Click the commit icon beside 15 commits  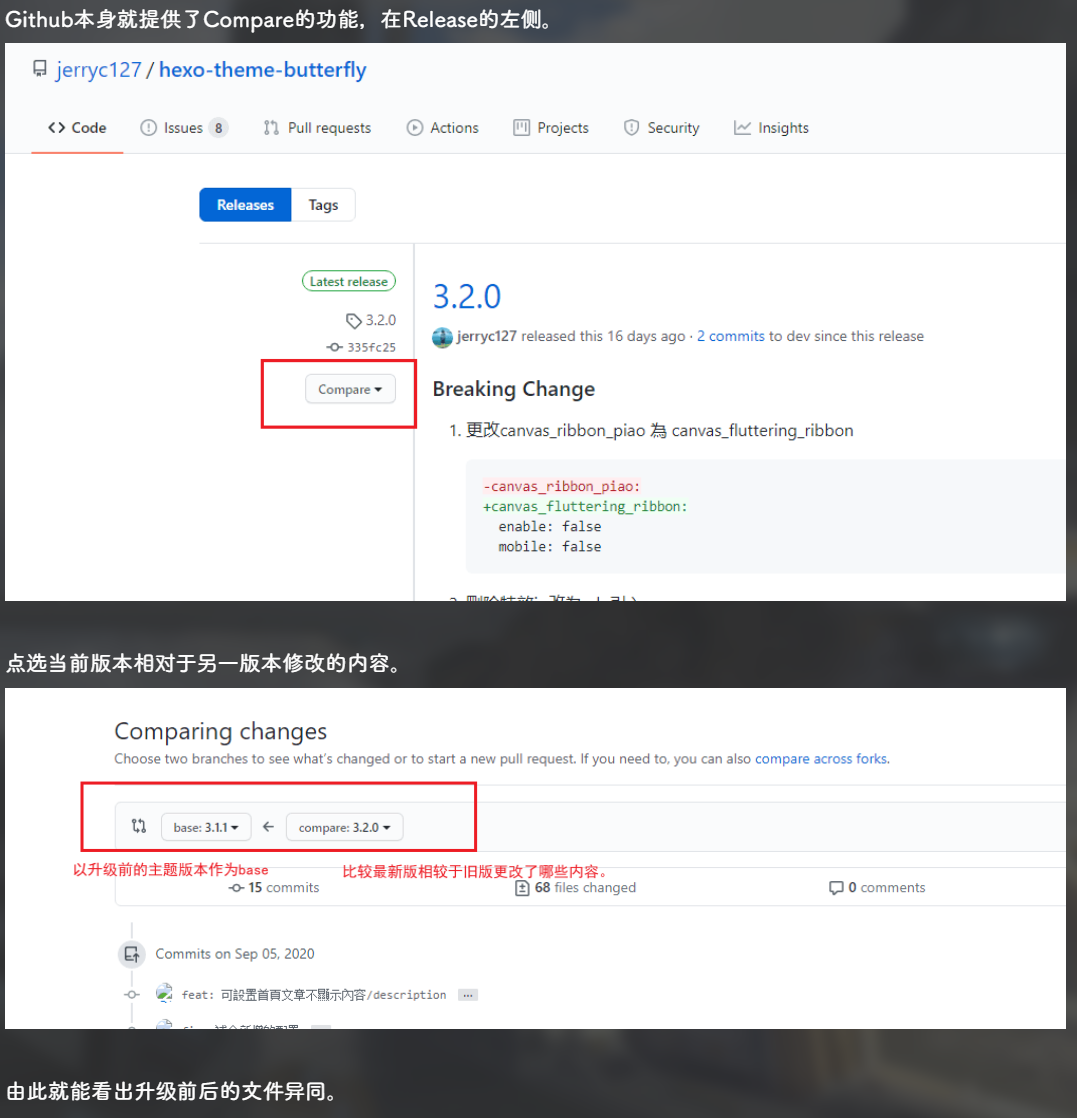coord(237,888)
